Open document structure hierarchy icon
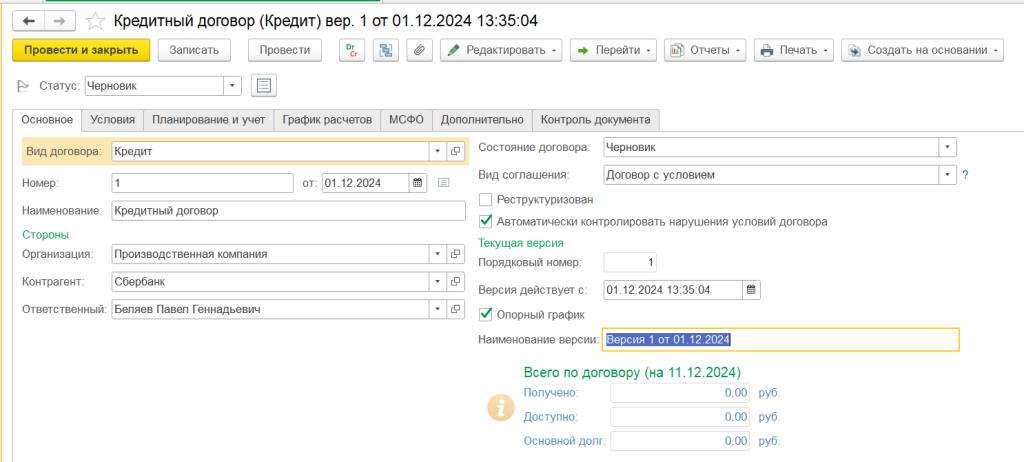 pyautogui.click(x=385, y=50)
